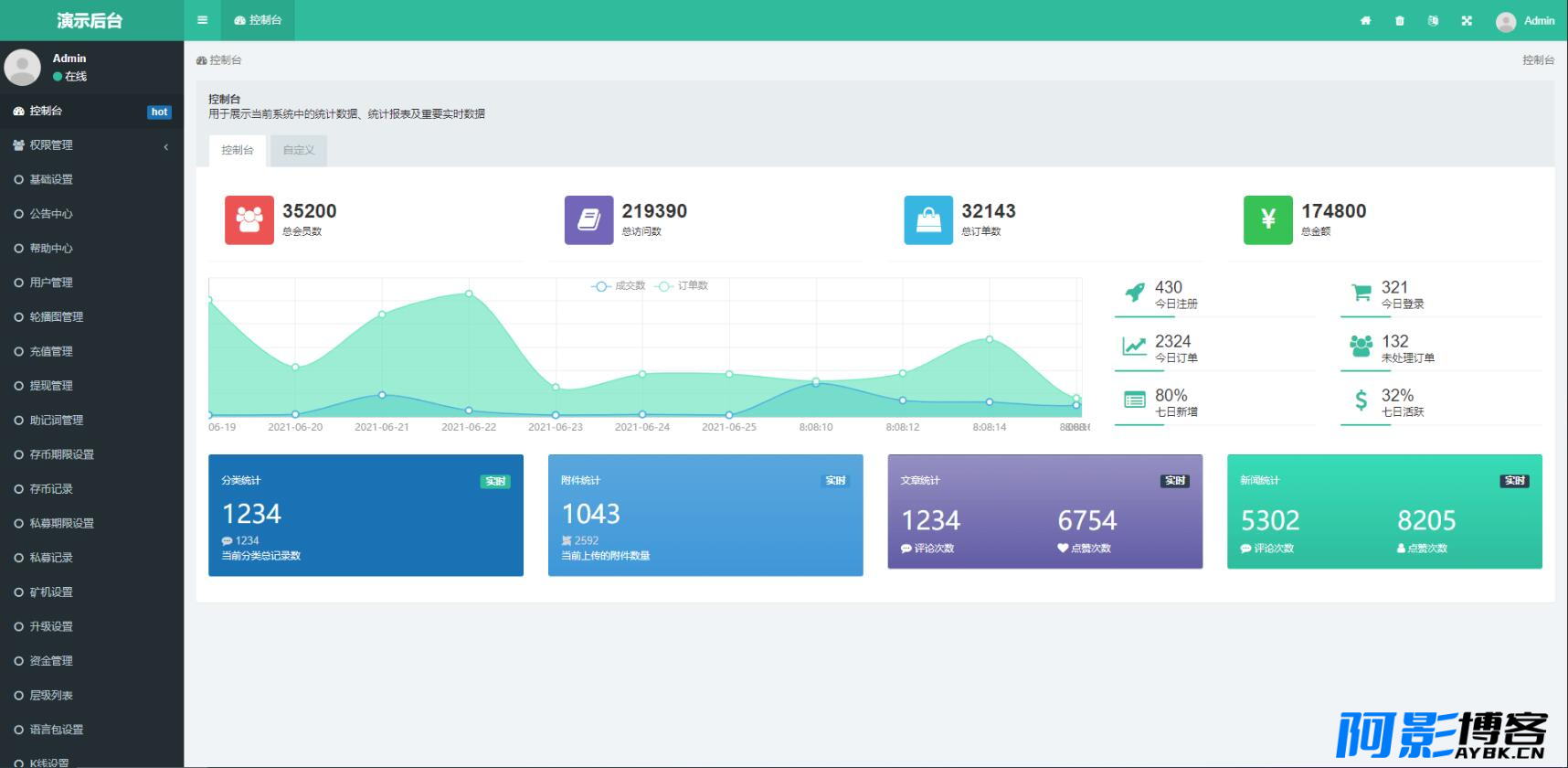Image resolution: width=1568 pixels, height=768 pixels.
Task: Click the fullscreen expand icon
Action: click(1467, 20)
